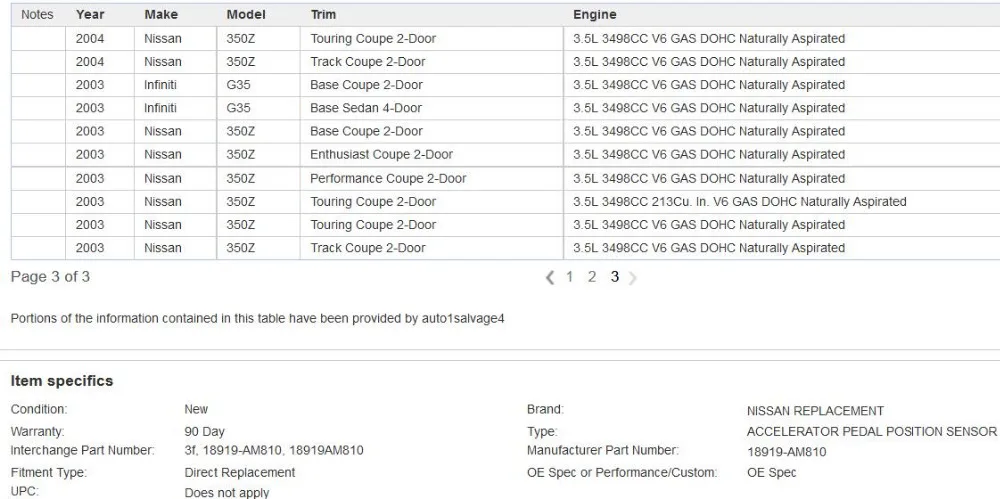Go to previous page with left chevron
The width and height of the screenshot is (1000, 499).
pos(550,278)
